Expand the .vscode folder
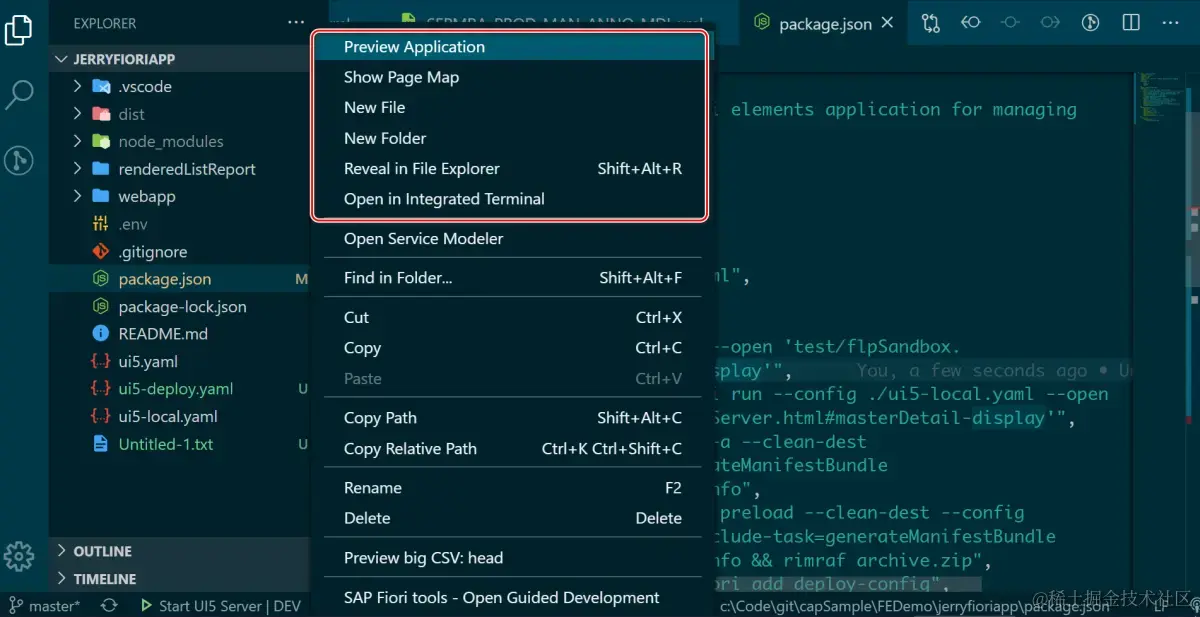 coord(180,87)
